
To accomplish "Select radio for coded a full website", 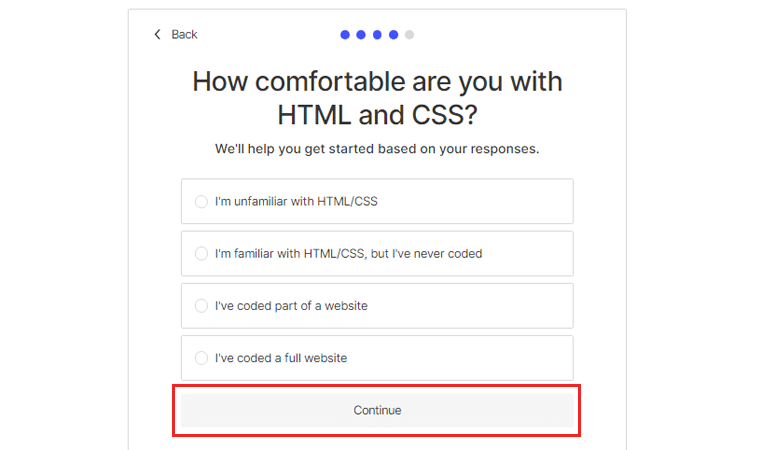I will [x=201, y=358].
